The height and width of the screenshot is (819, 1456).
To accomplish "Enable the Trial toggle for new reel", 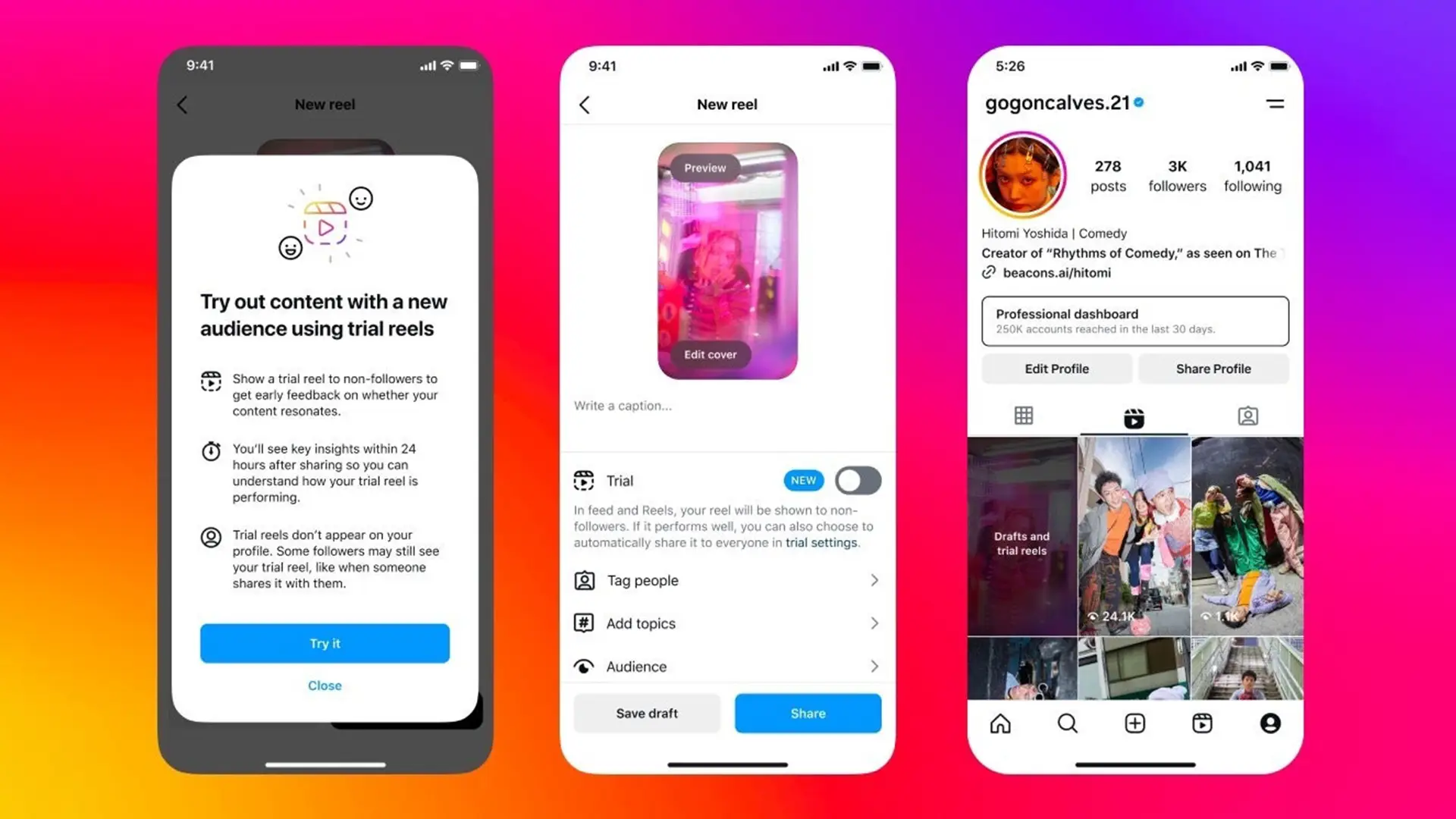I will [857, 480].
